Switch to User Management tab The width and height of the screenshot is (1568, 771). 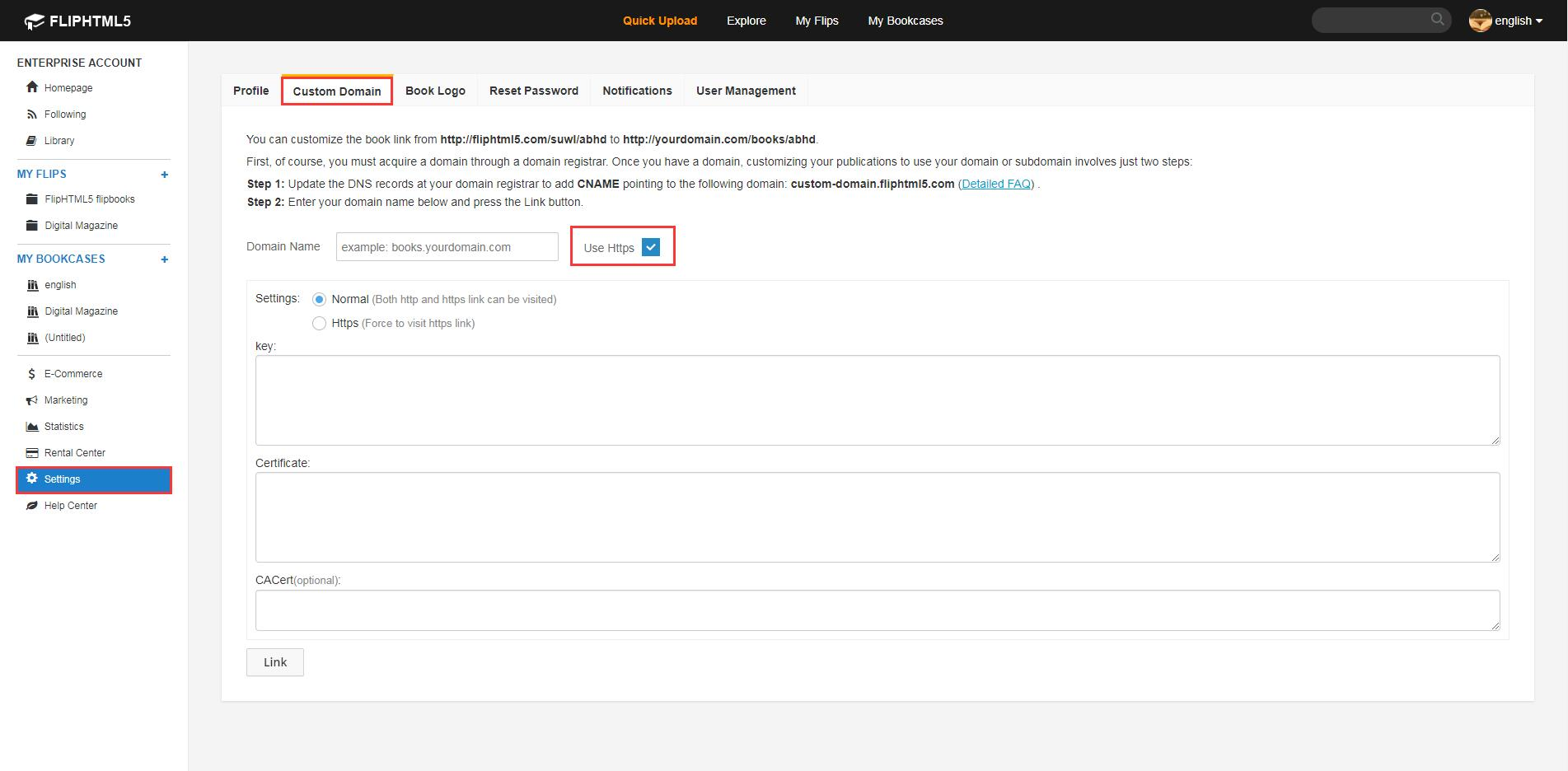pos(746,91)
